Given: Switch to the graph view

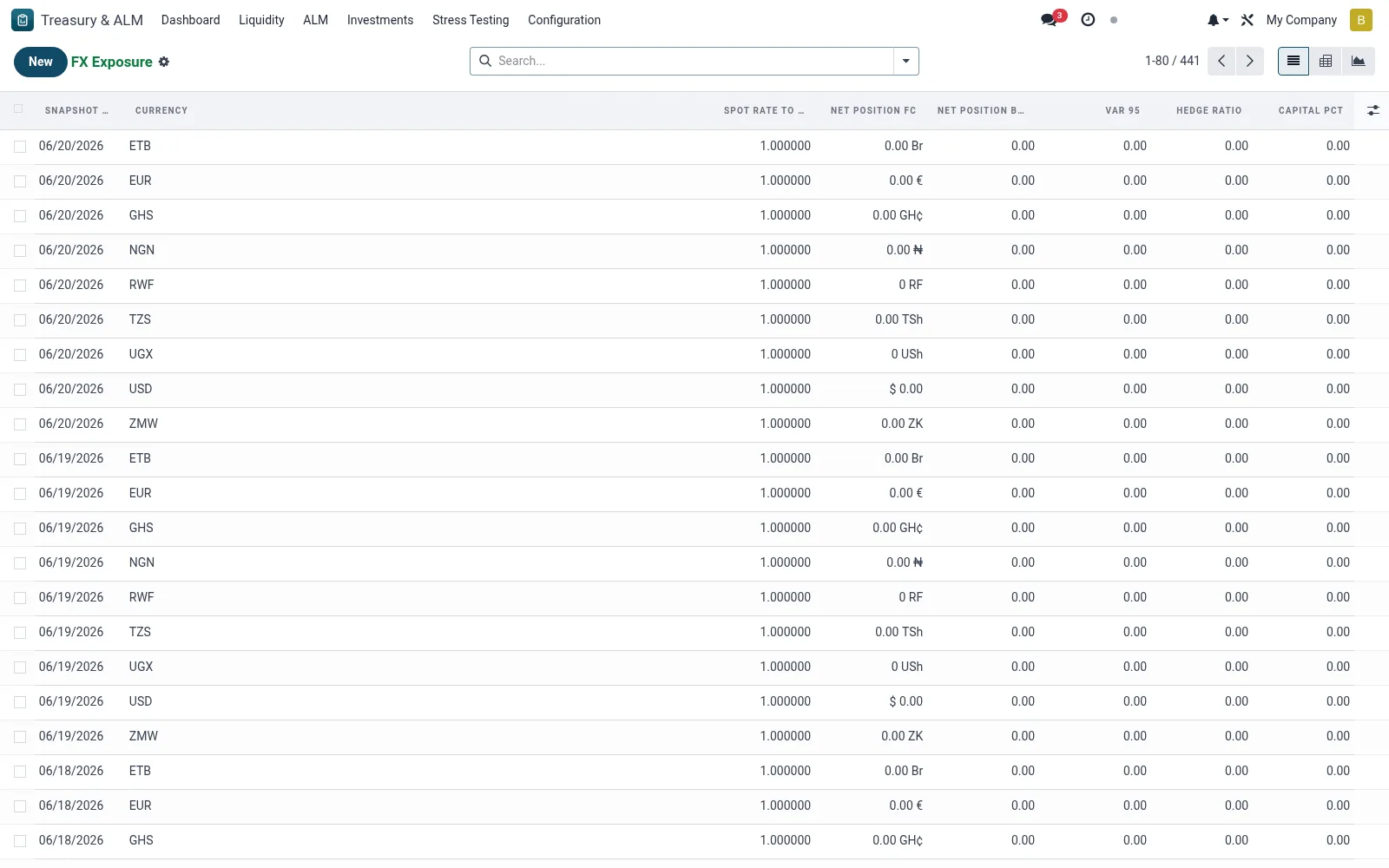Looking at the screenshot, I should tap(1359, 61).
